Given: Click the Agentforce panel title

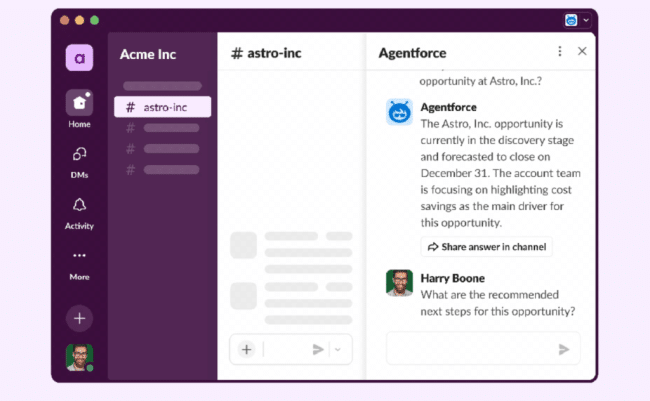Looking at the screenshot, I should (x=412, y=53).
